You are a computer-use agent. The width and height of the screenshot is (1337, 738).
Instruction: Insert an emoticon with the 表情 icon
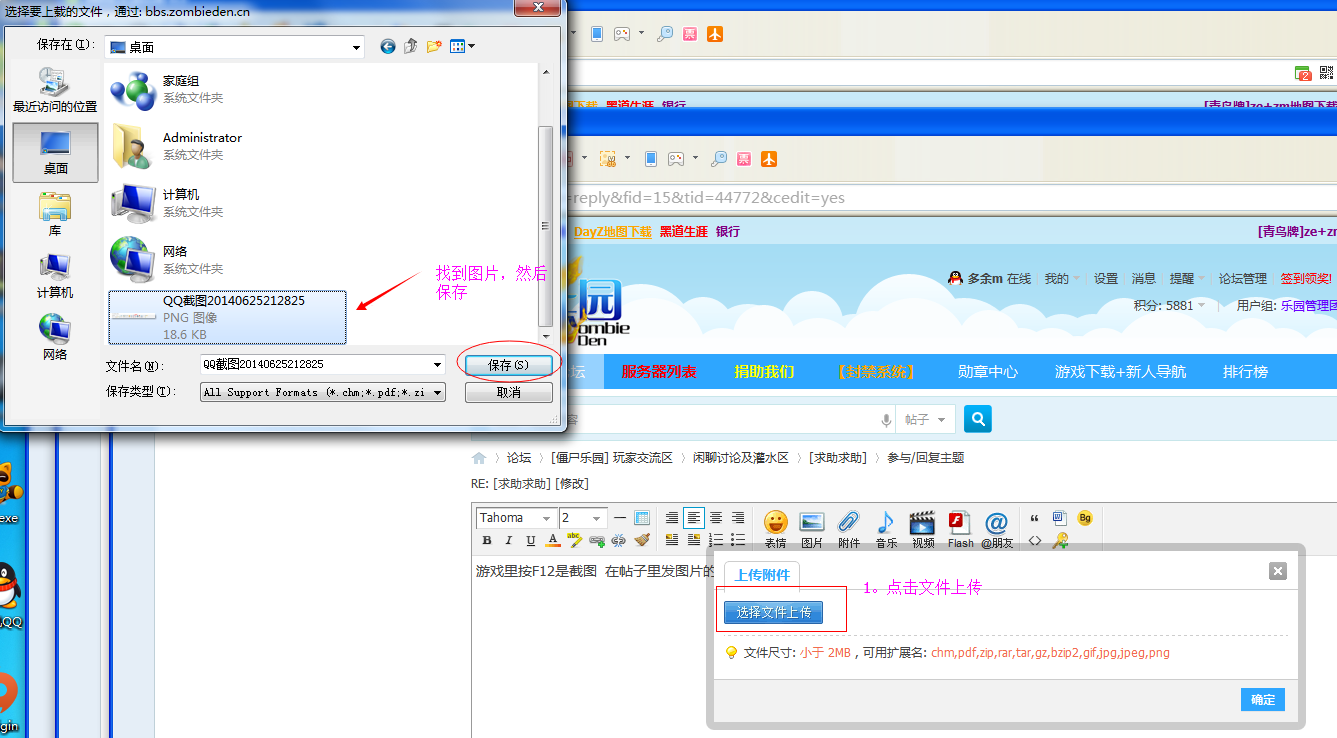click(775, 528)
